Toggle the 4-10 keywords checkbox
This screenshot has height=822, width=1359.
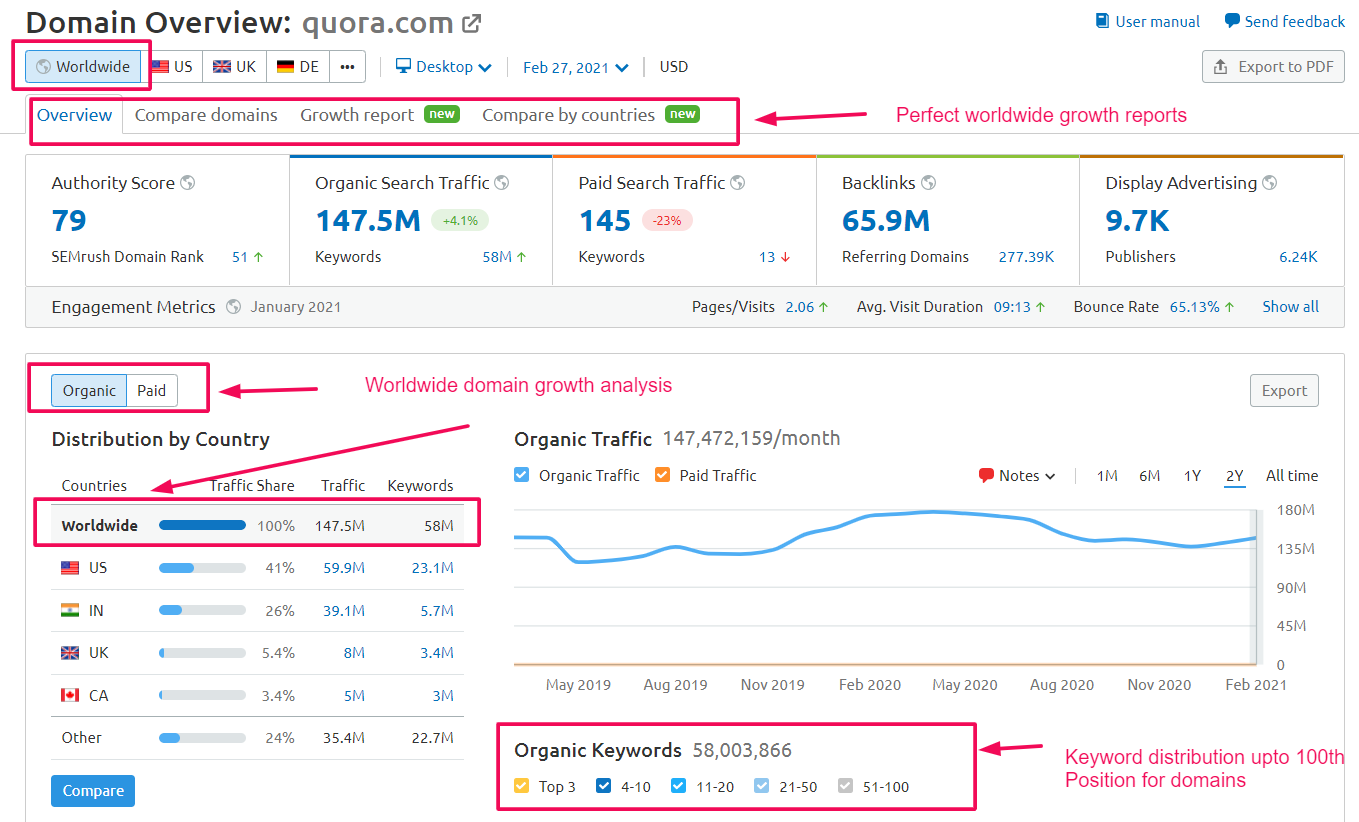604,786
